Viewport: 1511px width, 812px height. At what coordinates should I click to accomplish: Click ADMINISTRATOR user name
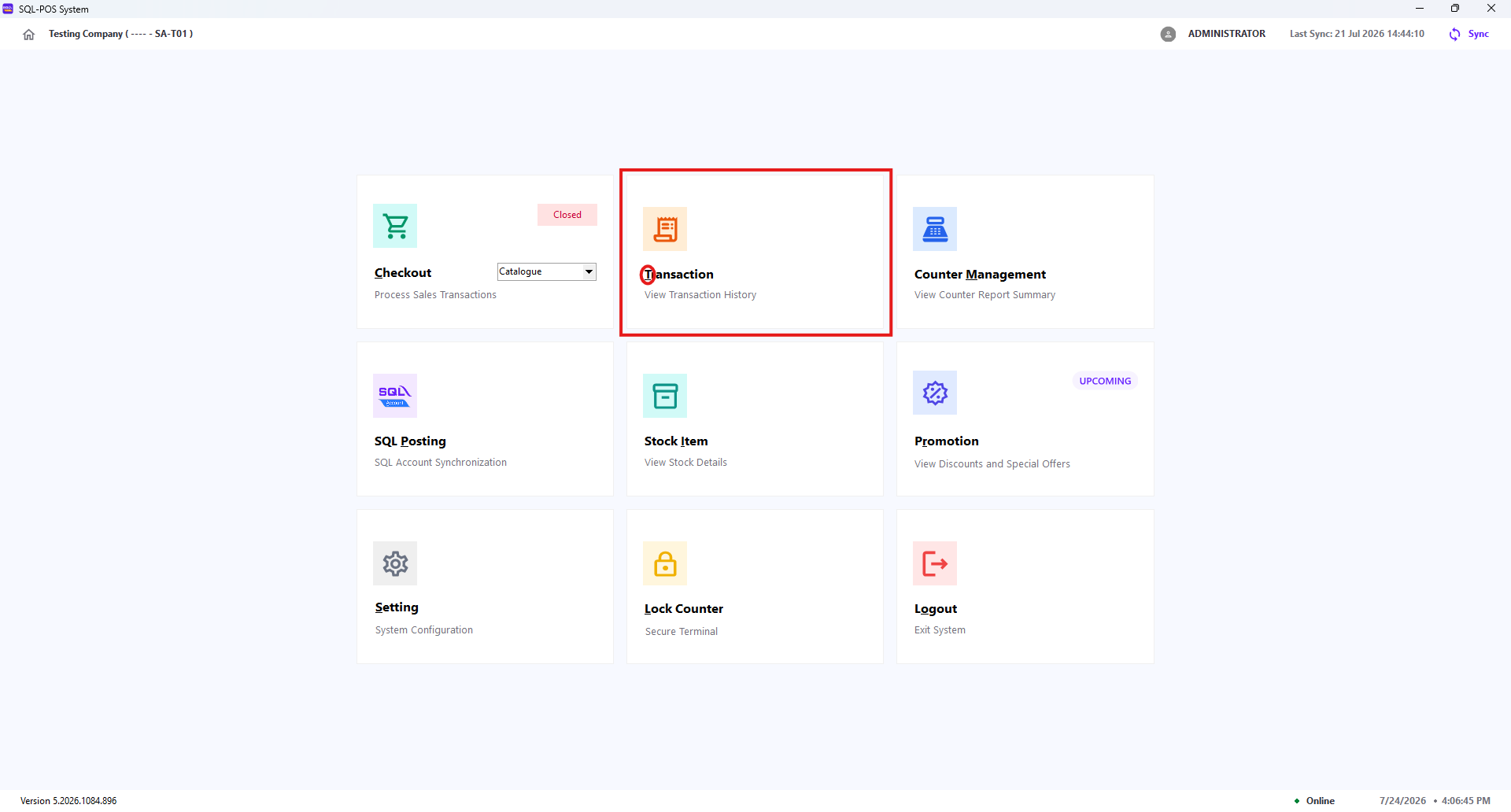click(x=1227, y=34)
